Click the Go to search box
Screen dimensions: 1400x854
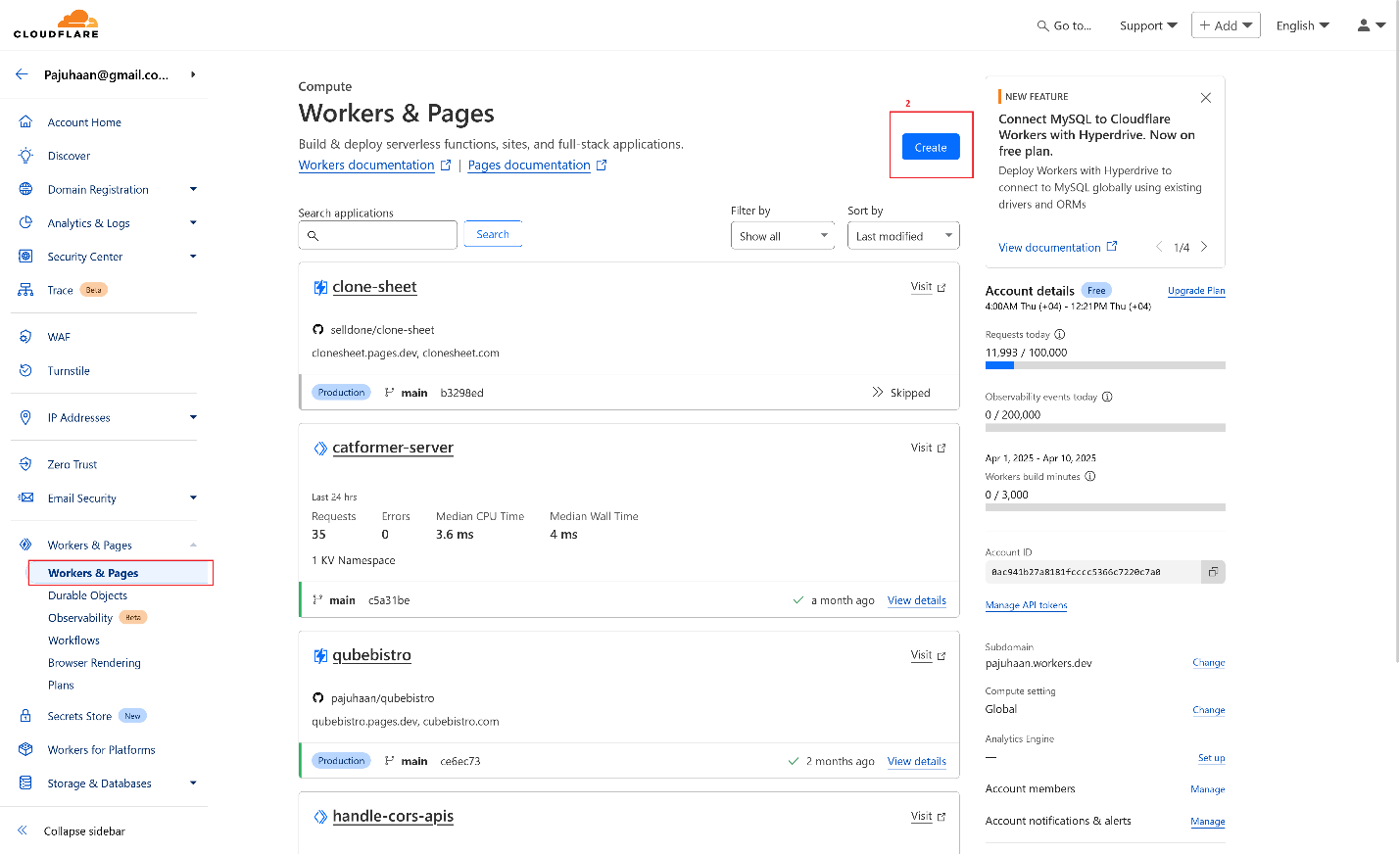coord(1064,25)
